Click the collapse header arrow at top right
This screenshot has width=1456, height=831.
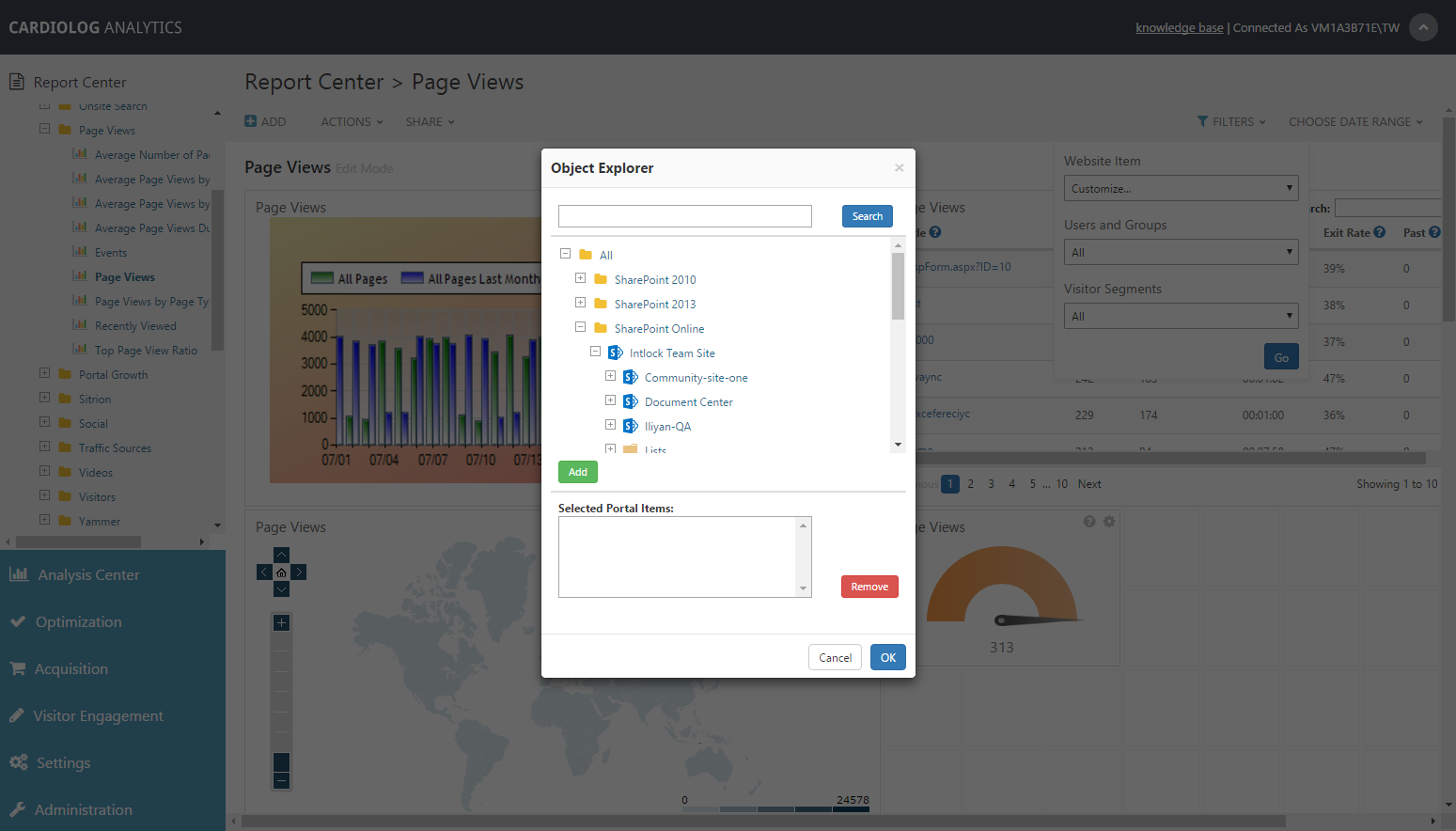pyautogui.click(x=1423, y=27)
